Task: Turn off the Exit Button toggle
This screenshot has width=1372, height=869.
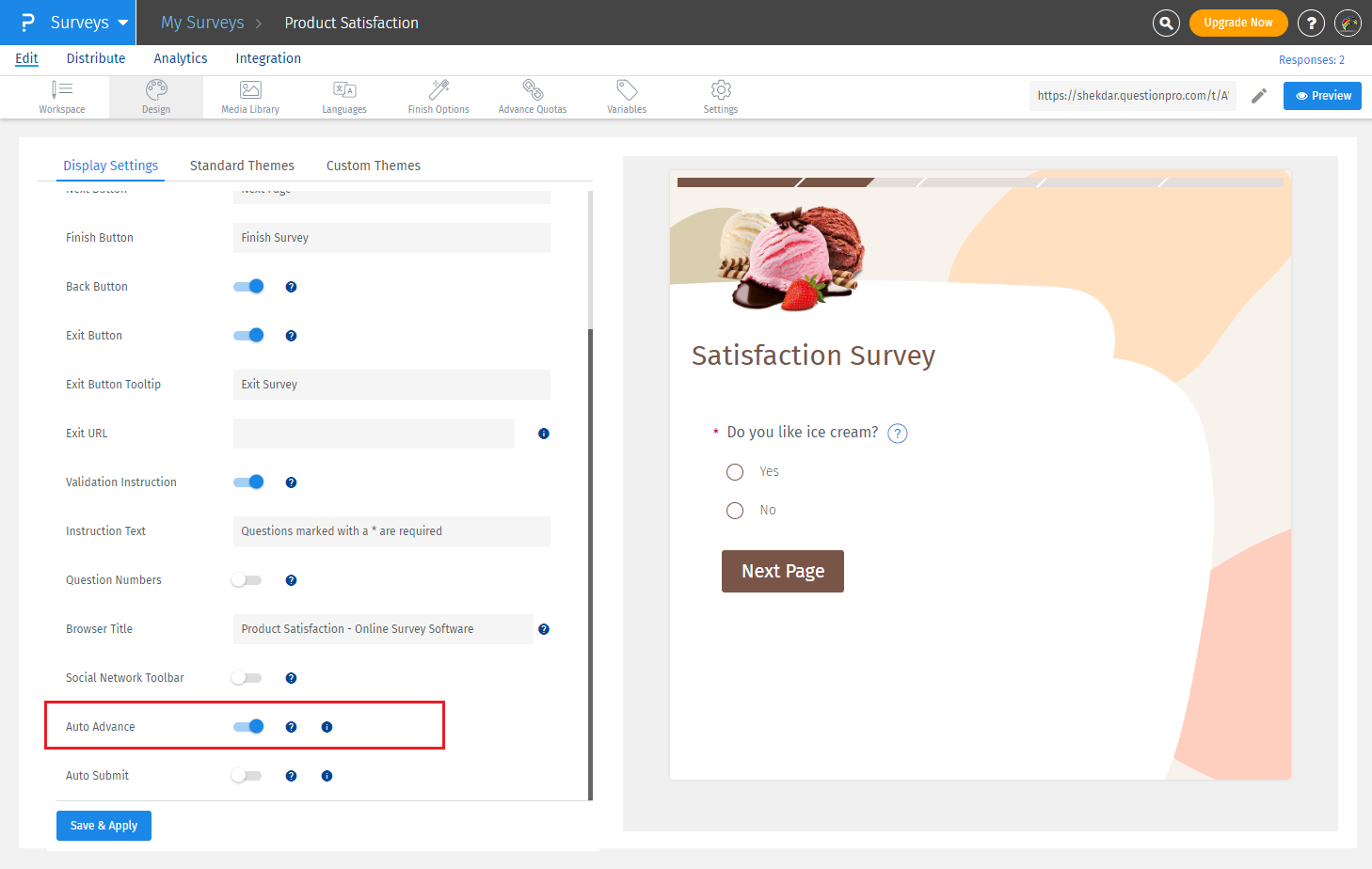Action: tap(248, 335)
